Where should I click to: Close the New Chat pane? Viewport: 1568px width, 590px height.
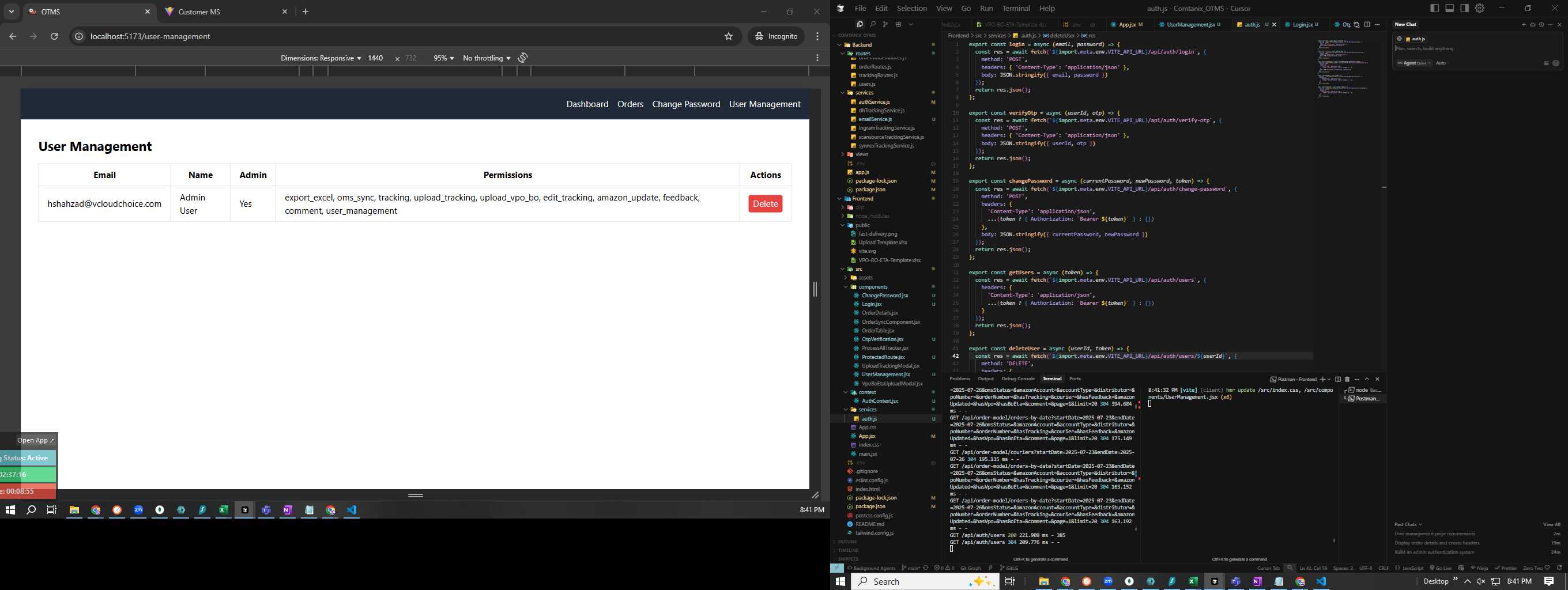tap(1559, 25)
